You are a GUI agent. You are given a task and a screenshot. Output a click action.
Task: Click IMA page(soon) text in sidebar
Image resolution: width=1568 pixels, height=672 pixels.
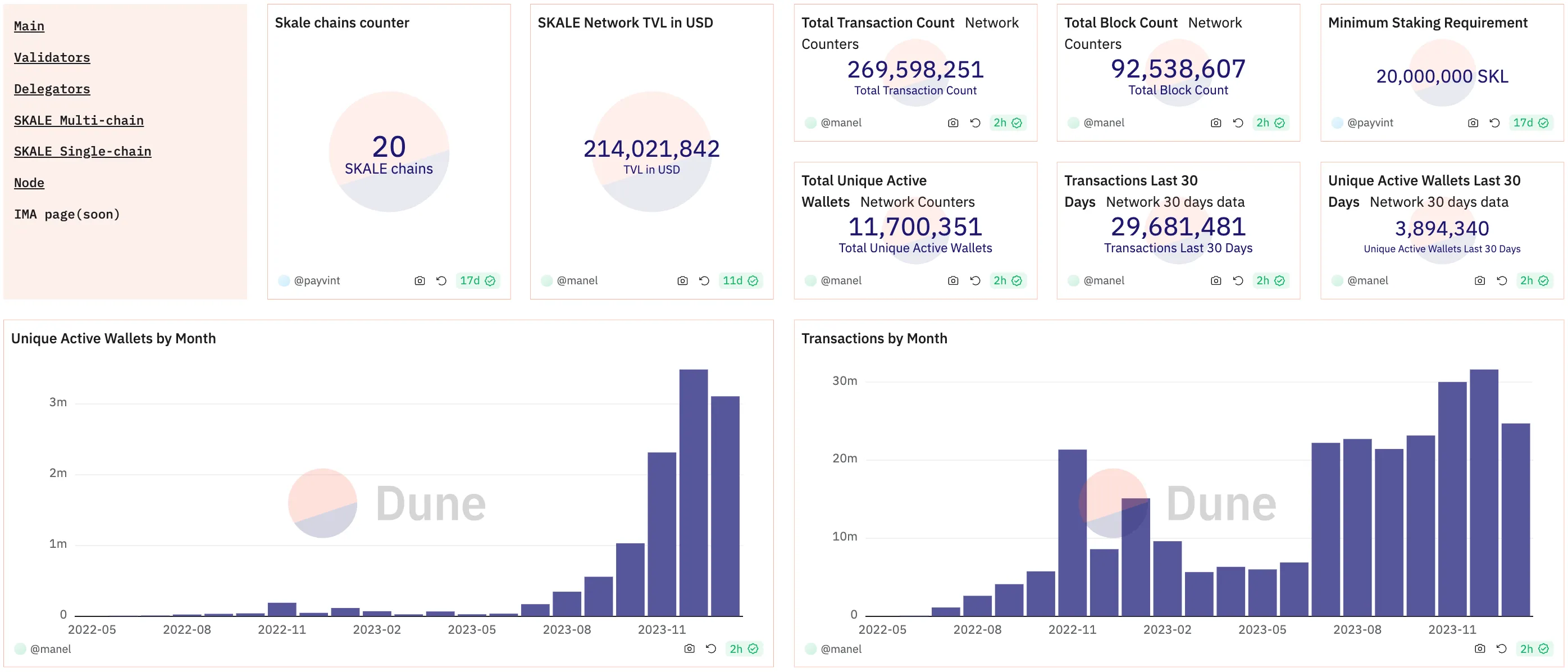coord(67,215)
